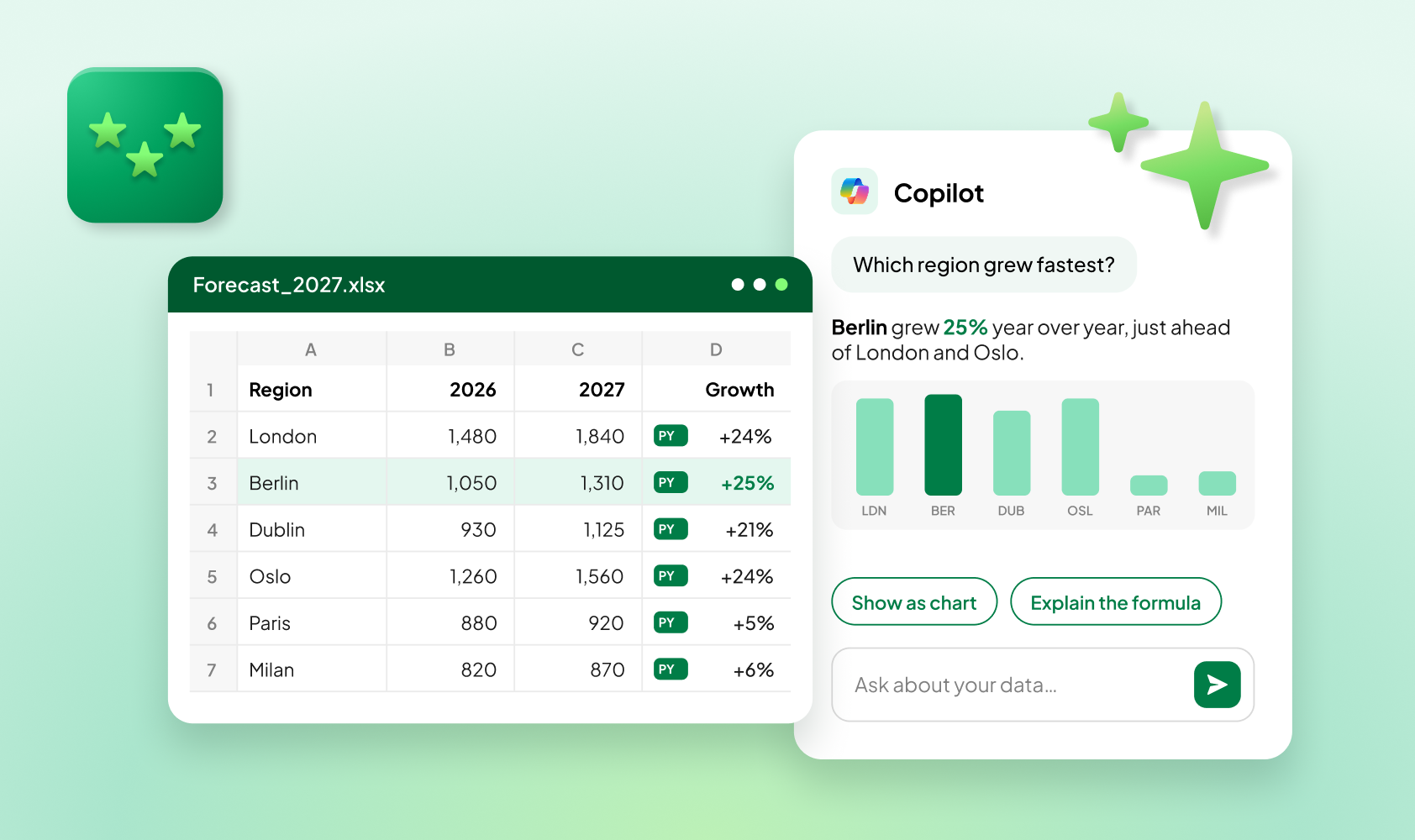Send the message with the arrow icon
1415x840 pixels.
pos(1217,685)
